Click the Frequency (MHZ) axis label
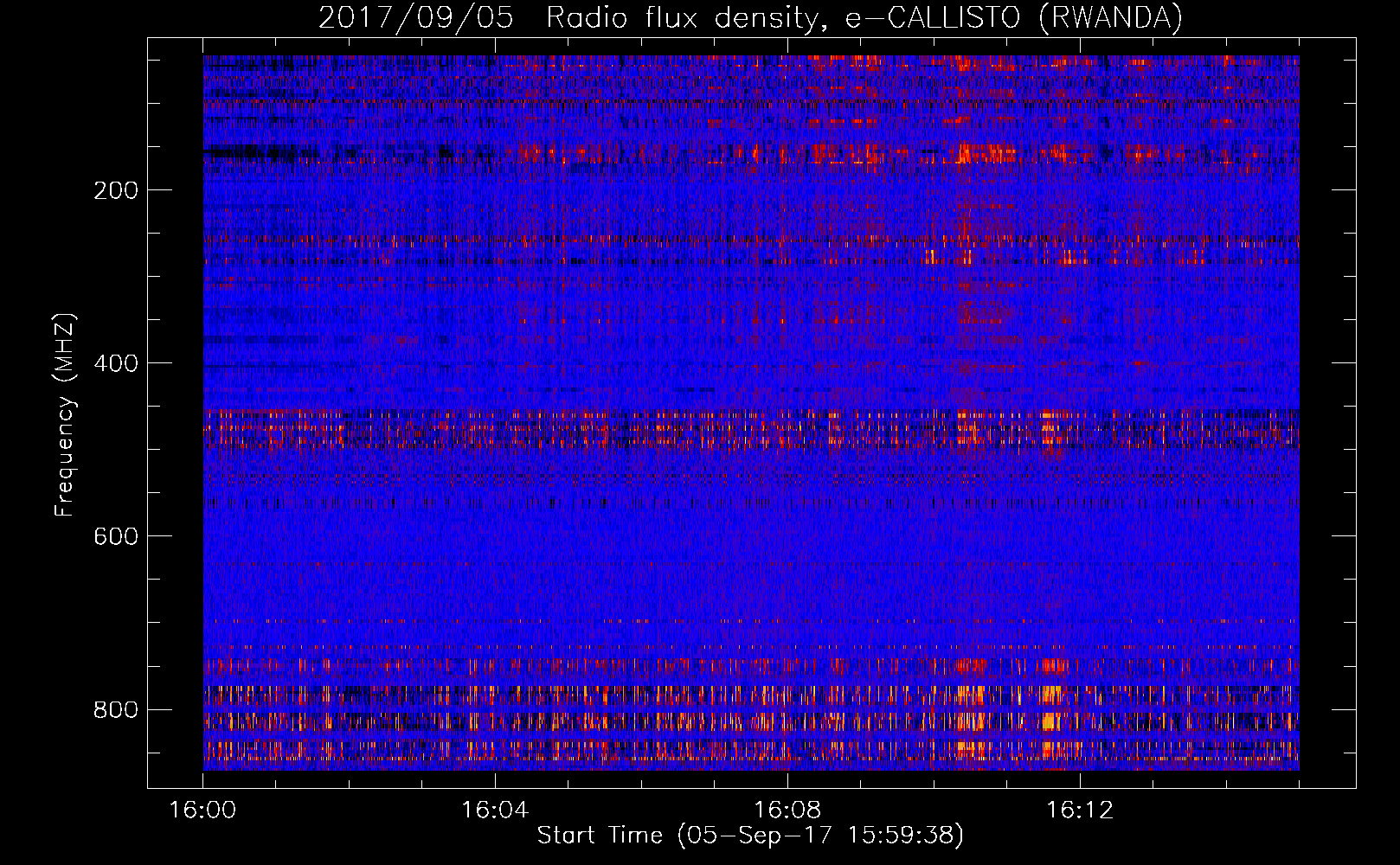 click(x=65, y=415)
